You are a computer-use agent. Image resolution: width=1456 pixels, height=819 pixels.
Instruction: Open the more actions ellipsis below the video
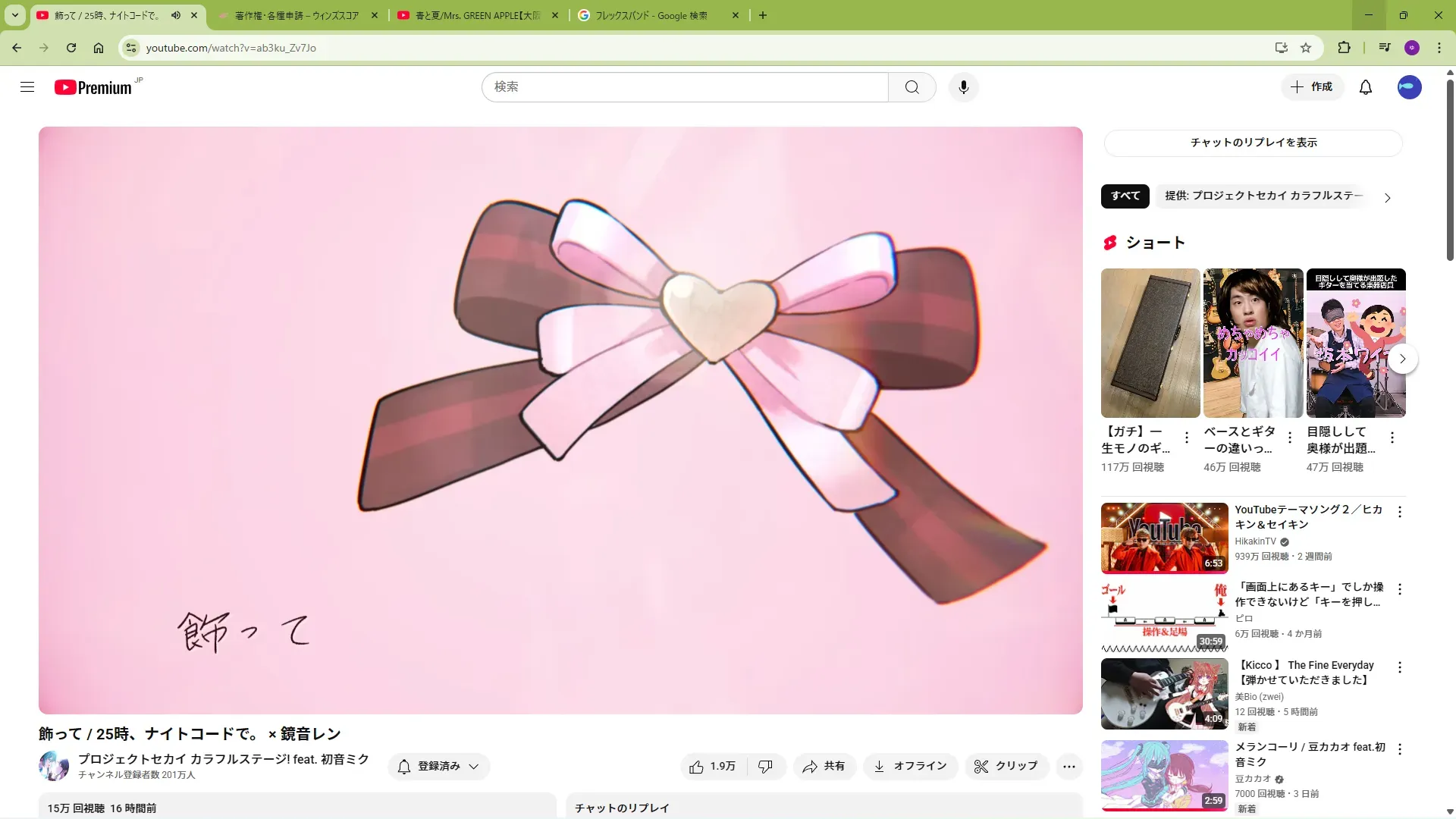1068,767
